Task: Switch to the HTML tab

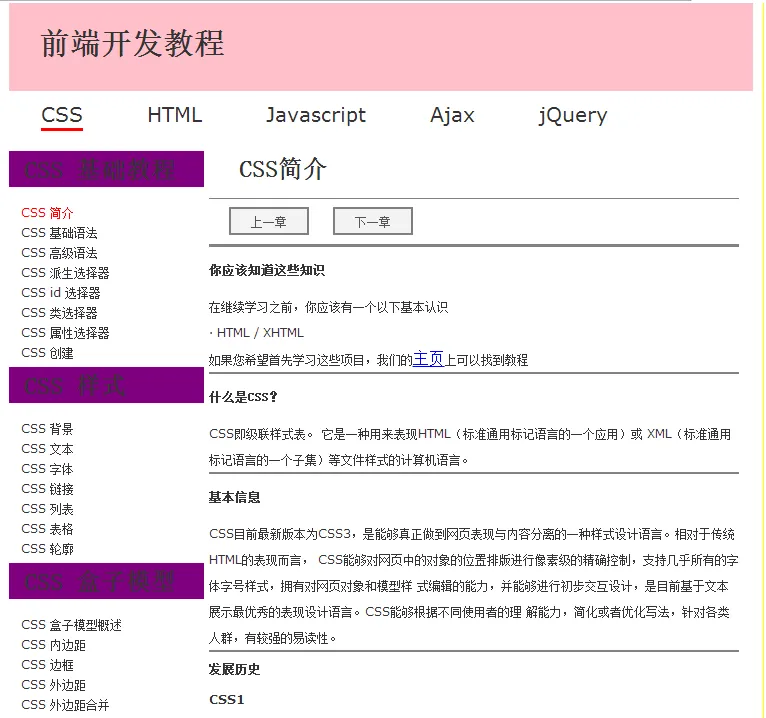Action: 174,115
